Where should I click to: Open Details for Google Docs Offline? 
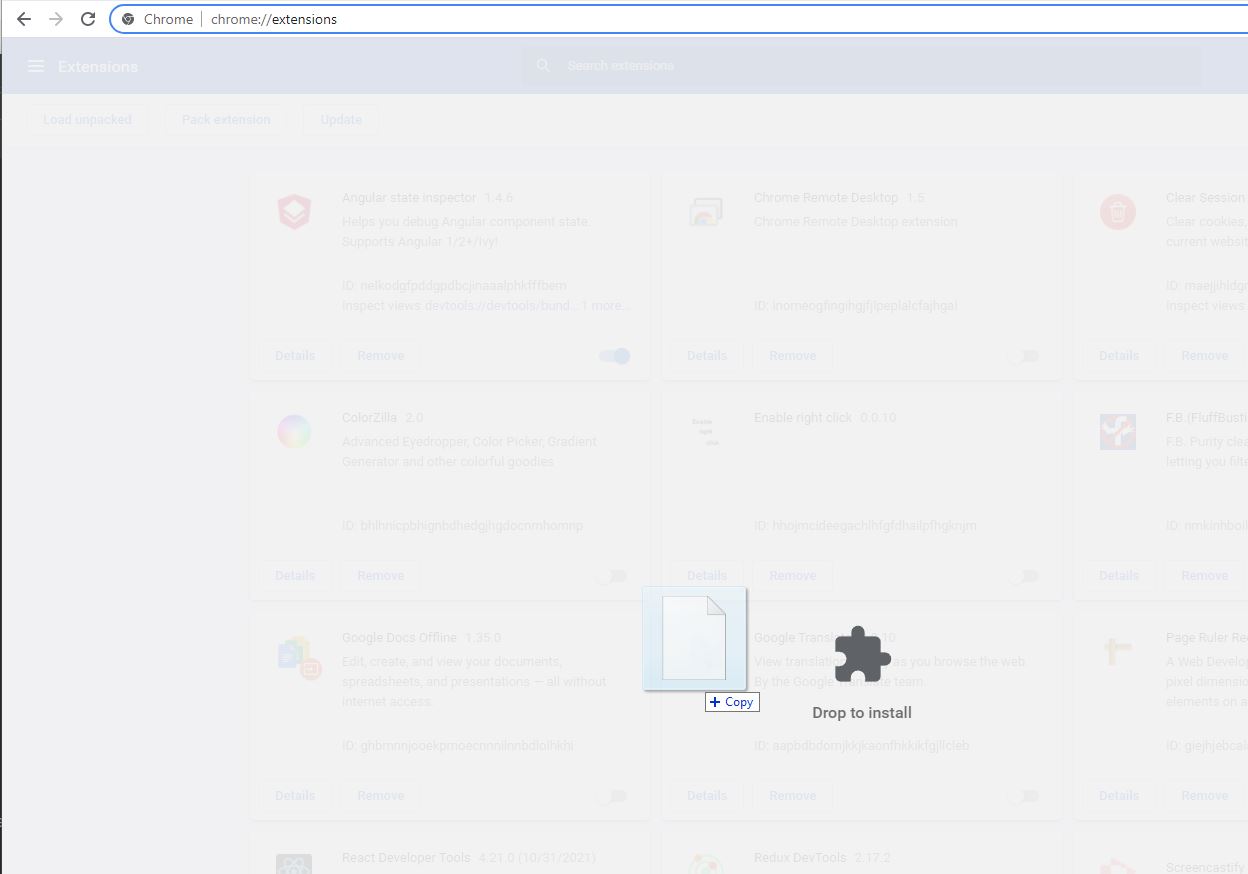(295, 796)
